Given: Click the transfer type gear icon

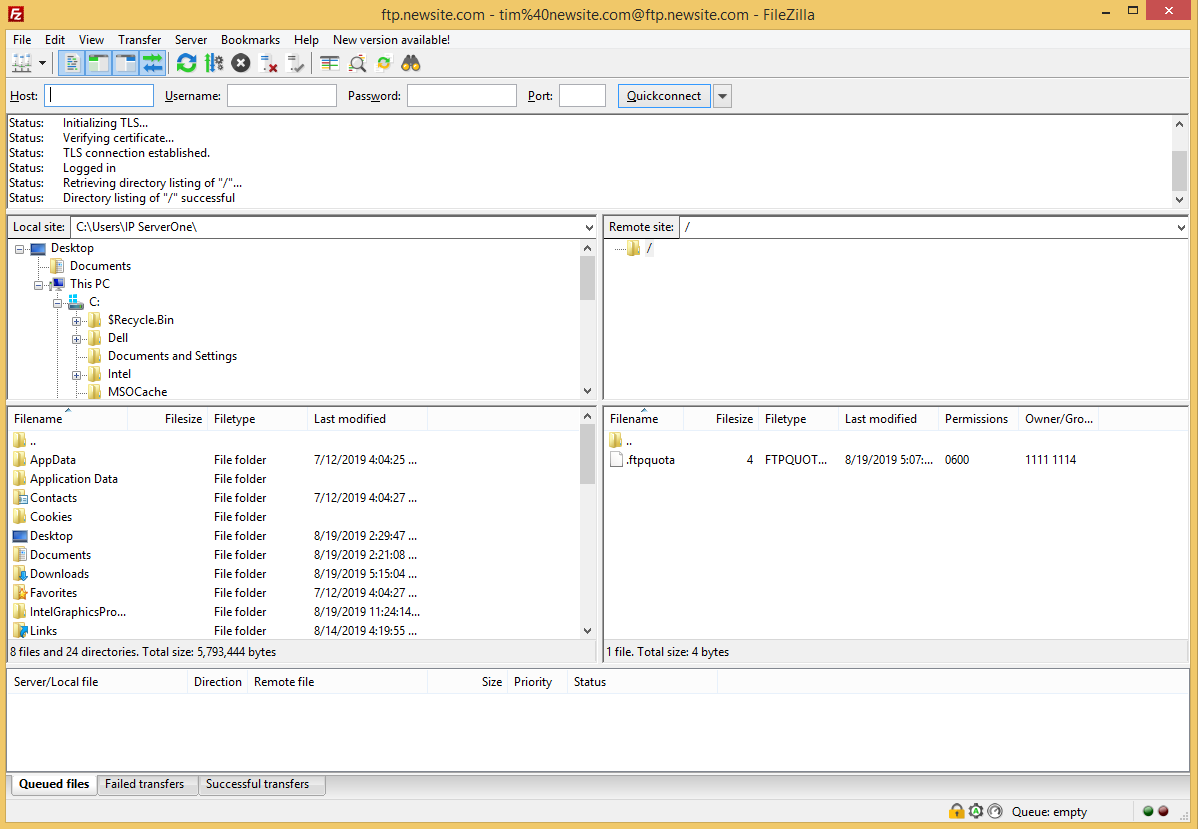Looking at the screenshot, I should (x=976, y=811).
